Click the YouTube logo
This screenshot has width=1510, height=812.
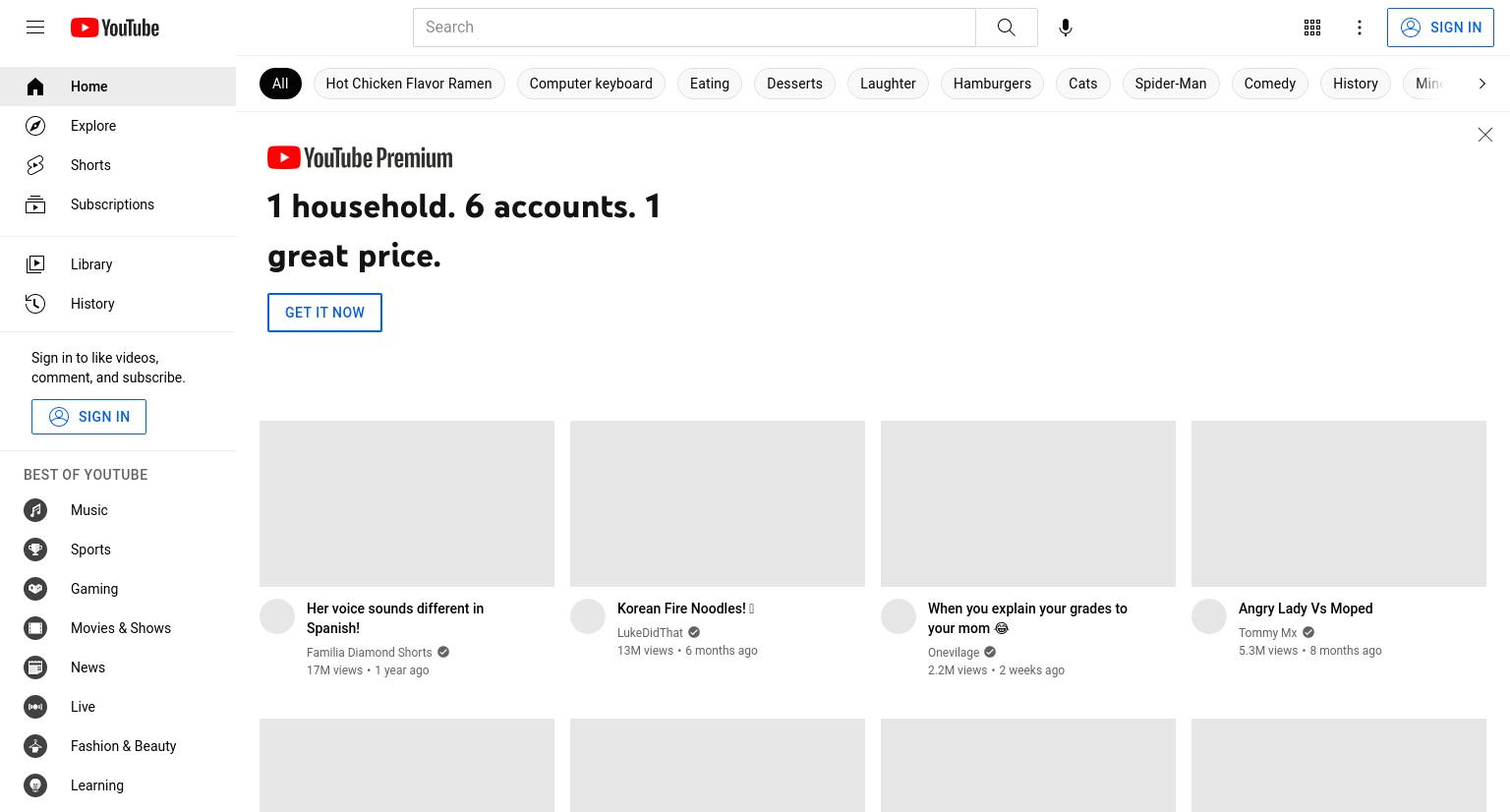(x=115, y=28)
